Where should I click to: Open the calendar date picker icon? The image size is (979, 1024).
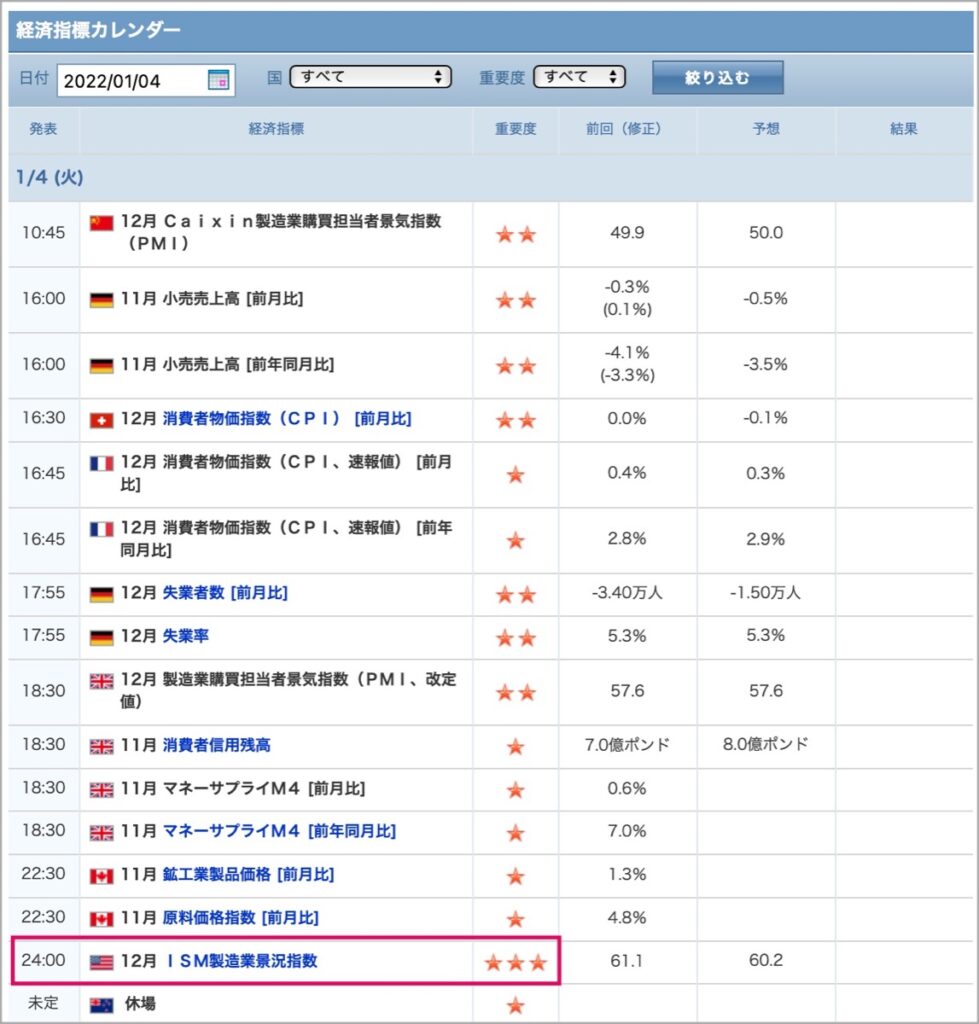click(218, 80)
